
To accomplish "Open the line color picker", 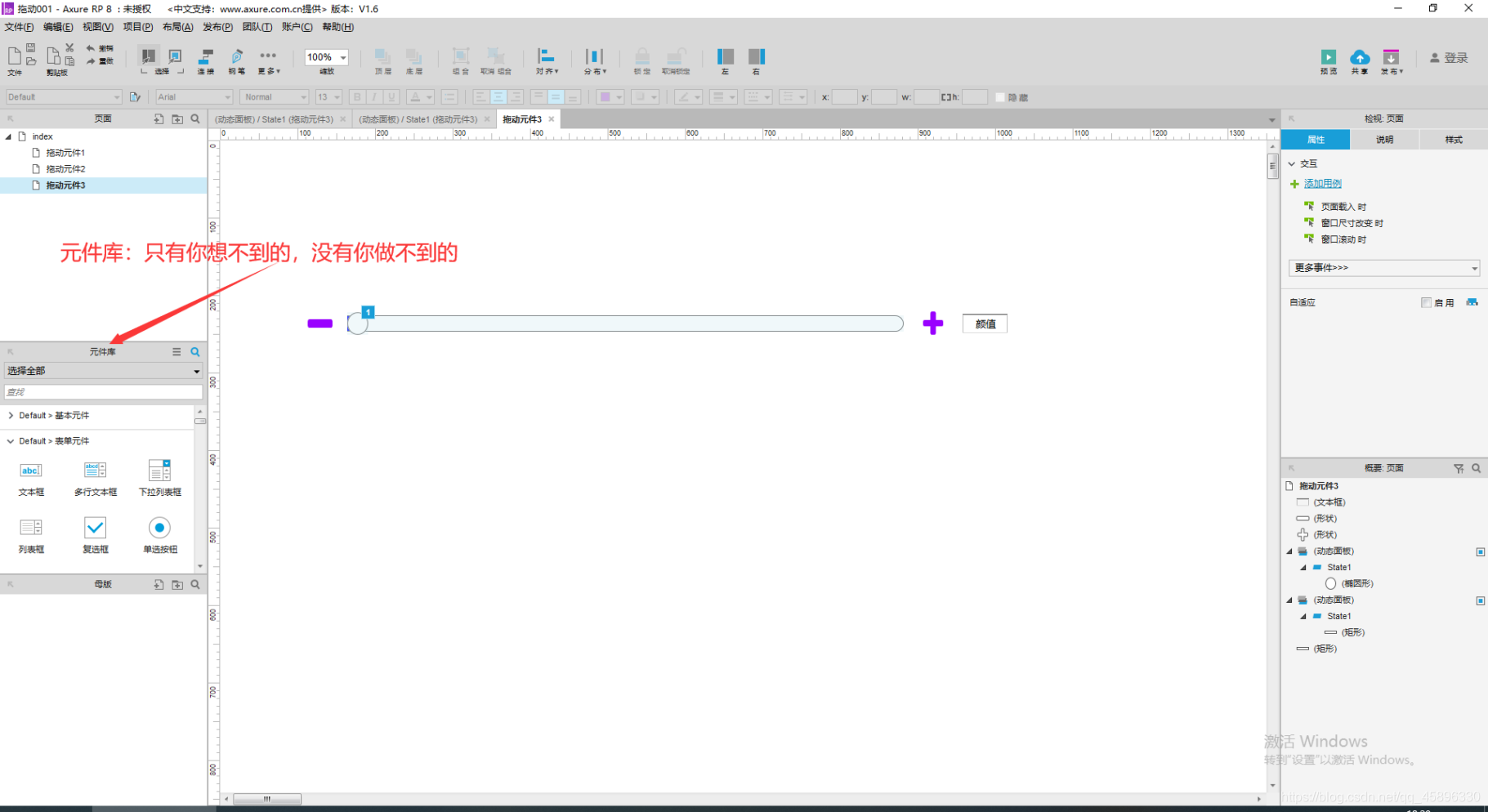I will click(x=689, y=97).
